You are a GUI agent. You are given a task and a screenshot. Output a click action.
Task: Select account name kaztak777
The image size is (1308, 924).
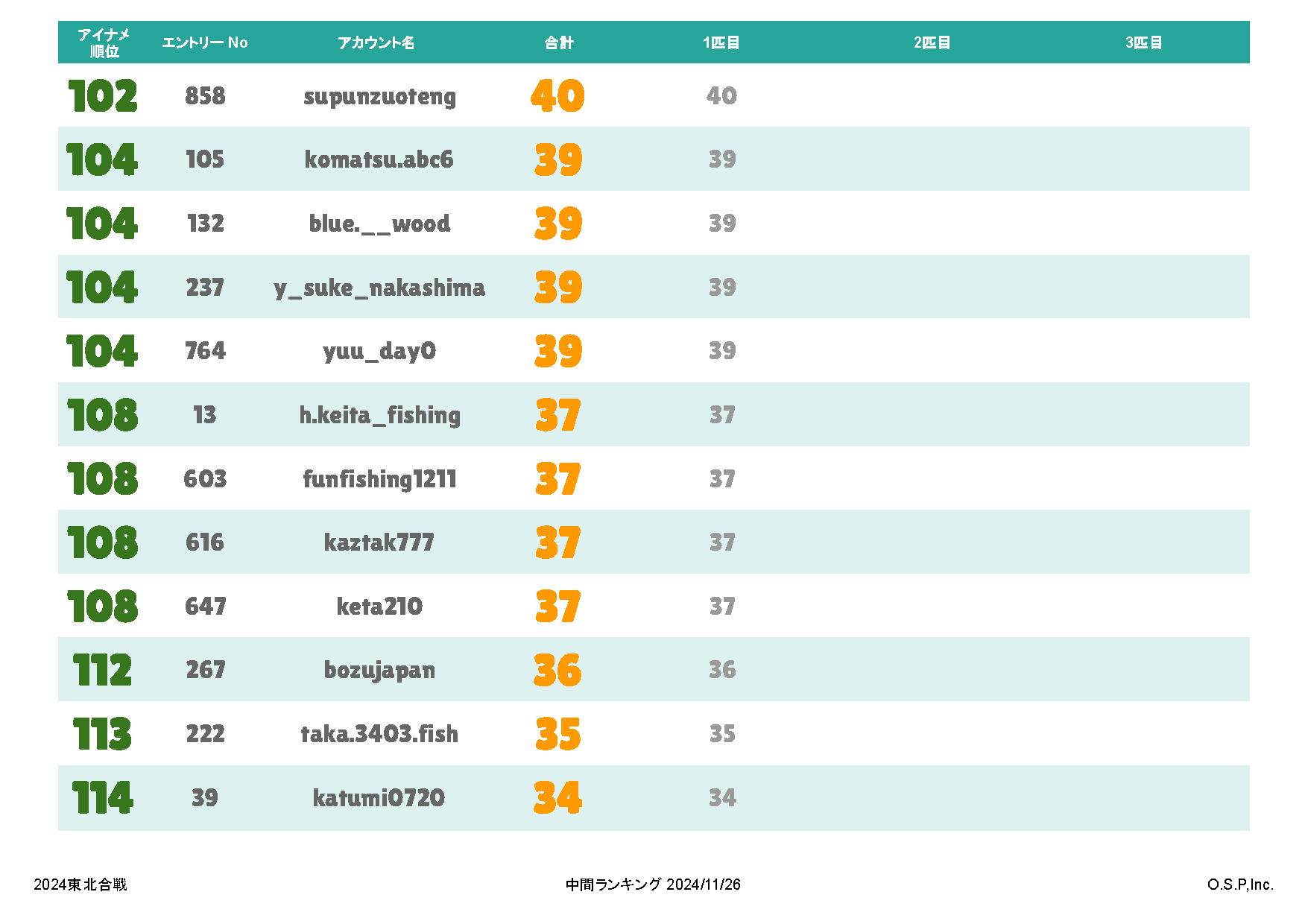pyautogui.click(x=379, y=542)
